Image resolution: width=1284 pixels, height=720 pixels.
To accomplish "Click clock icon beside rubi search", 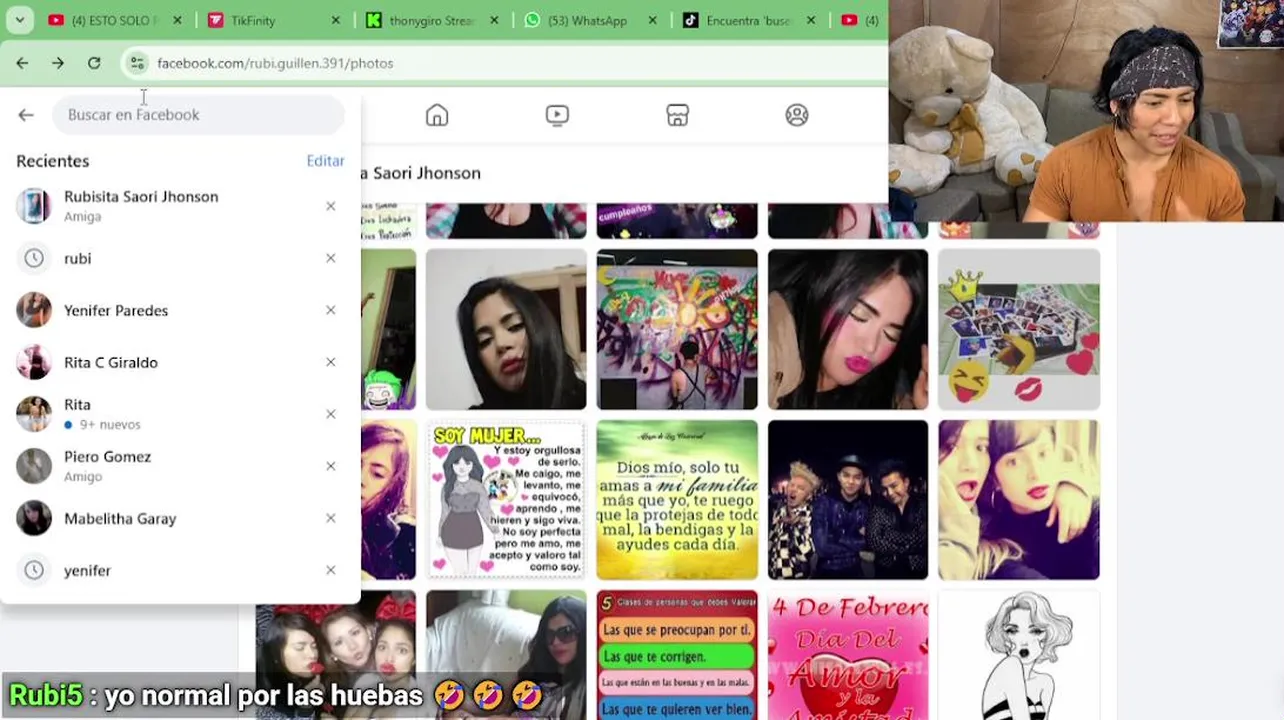I will 34,258.
